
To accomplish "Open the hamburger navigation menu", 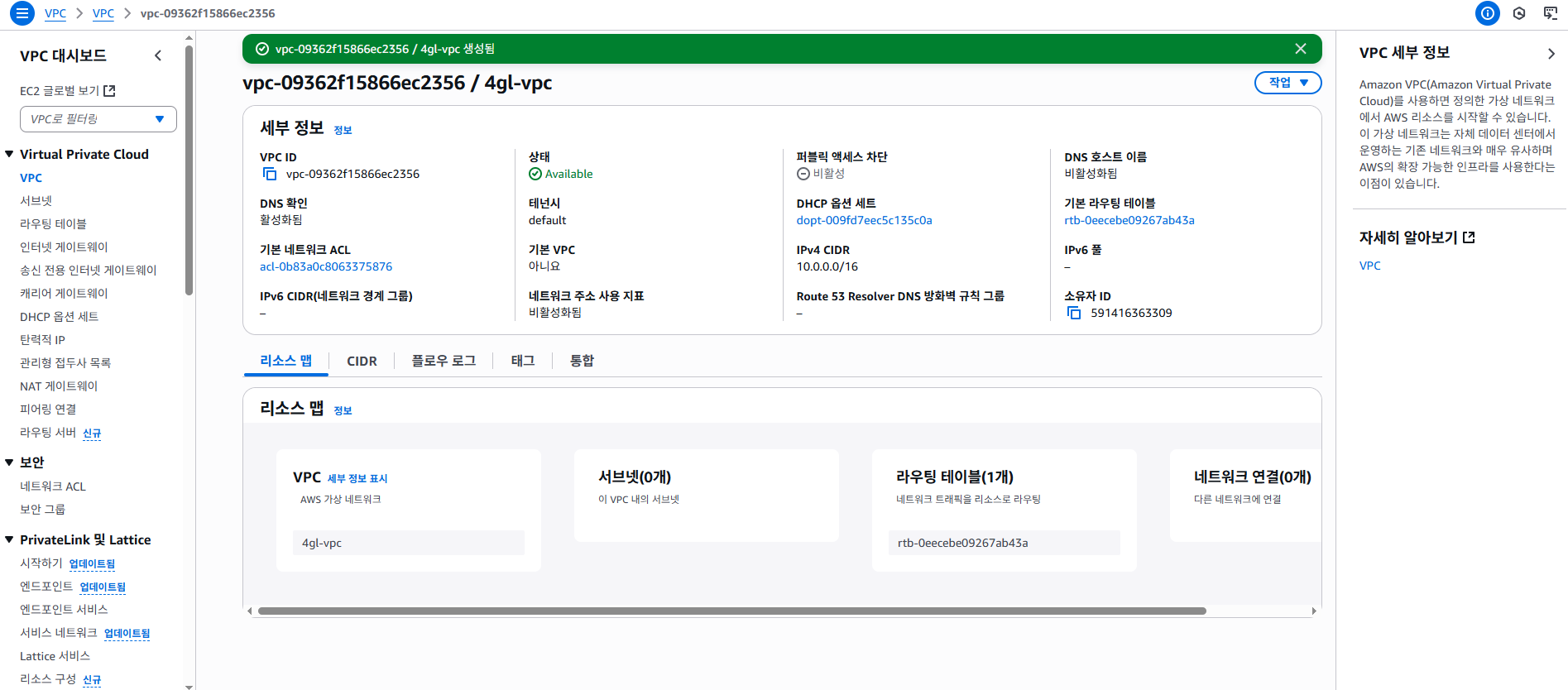I will click(x=22, y=13).
